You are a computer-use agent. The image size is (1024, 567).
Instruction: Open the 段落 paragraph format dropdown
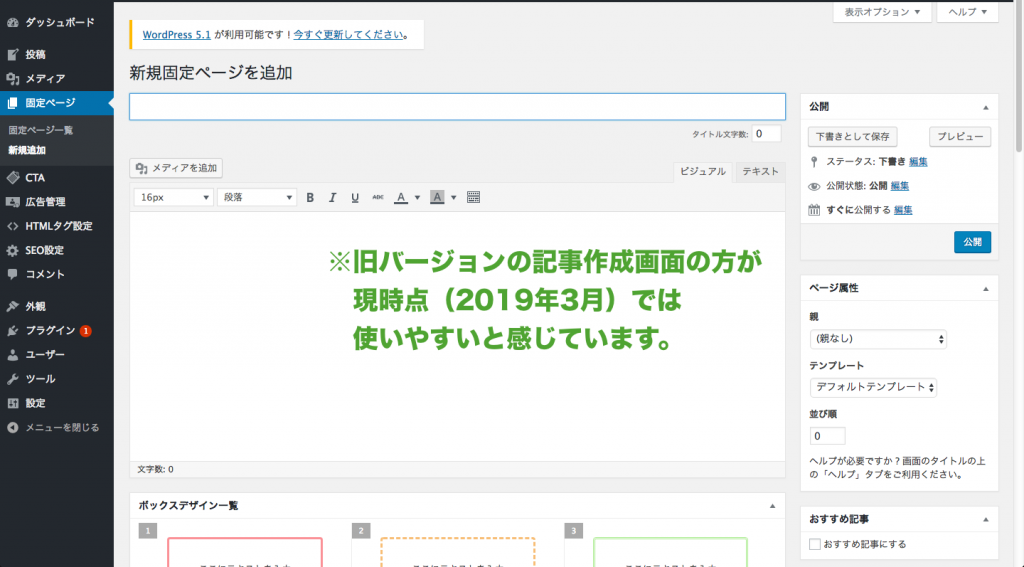[256, 198]
